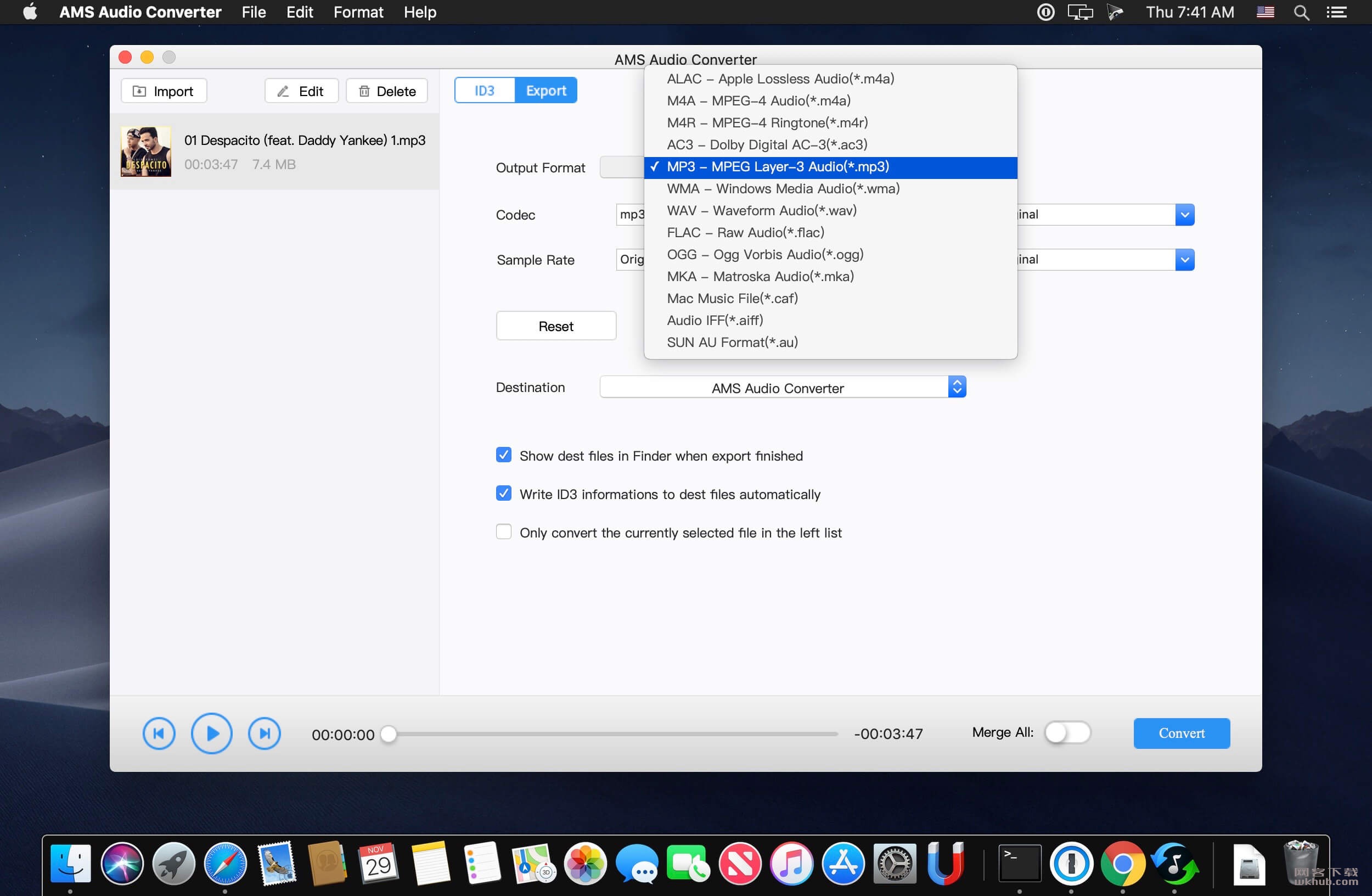Image resolution: width=1372 pixels, height=896 pixels.
Task: Pick SUN AU Format option
Action: click(x=830, y=343)
